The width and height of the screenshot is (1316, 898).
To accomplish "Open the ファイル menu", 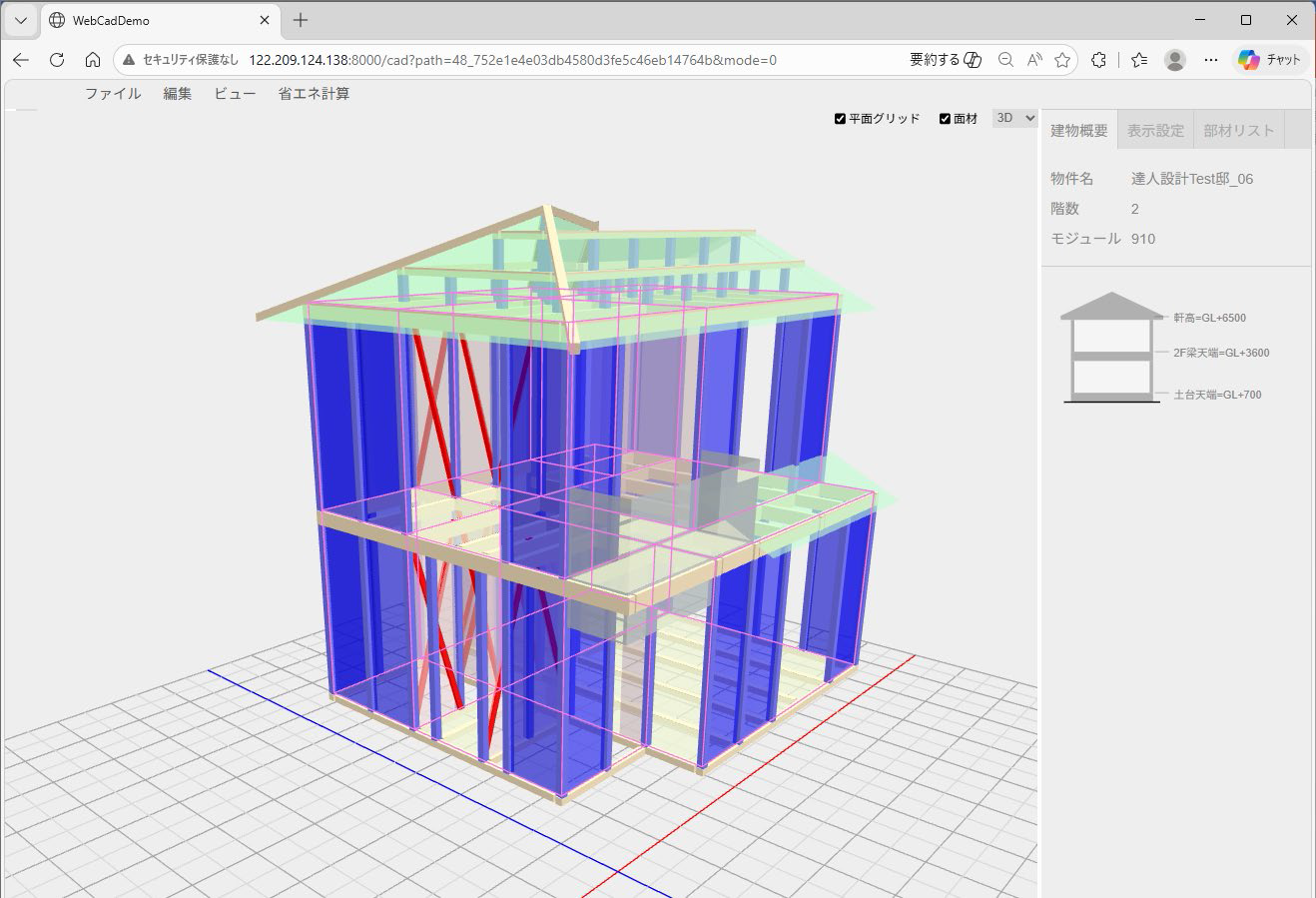I will 113,94.
